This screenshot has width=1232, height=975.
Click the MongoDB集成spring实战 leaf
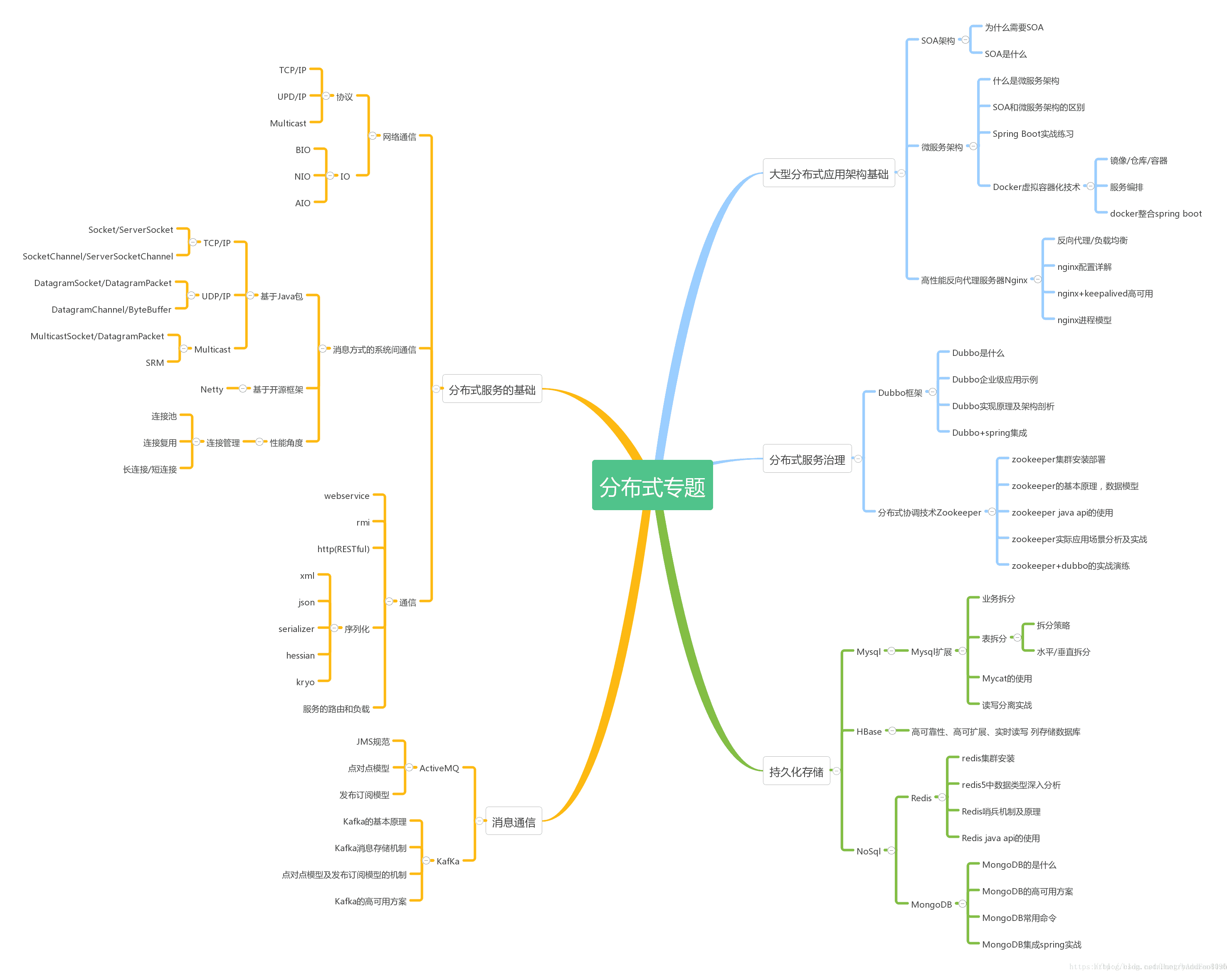pyautogui.click(x=1031, y=945)
